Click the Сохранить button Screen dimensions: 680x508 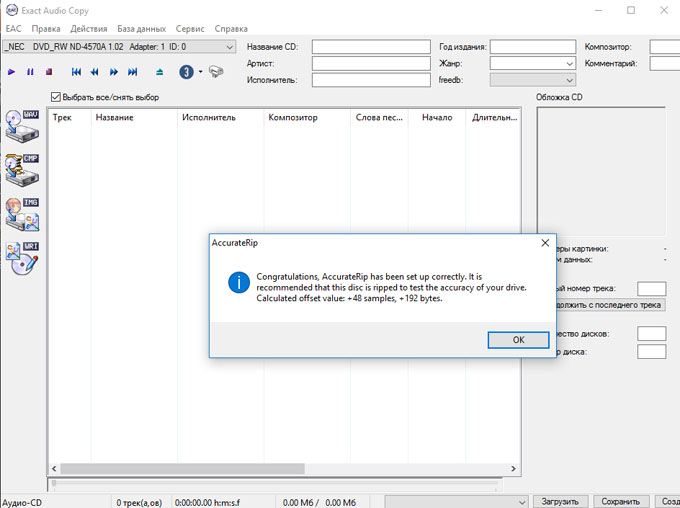point(620,501)
